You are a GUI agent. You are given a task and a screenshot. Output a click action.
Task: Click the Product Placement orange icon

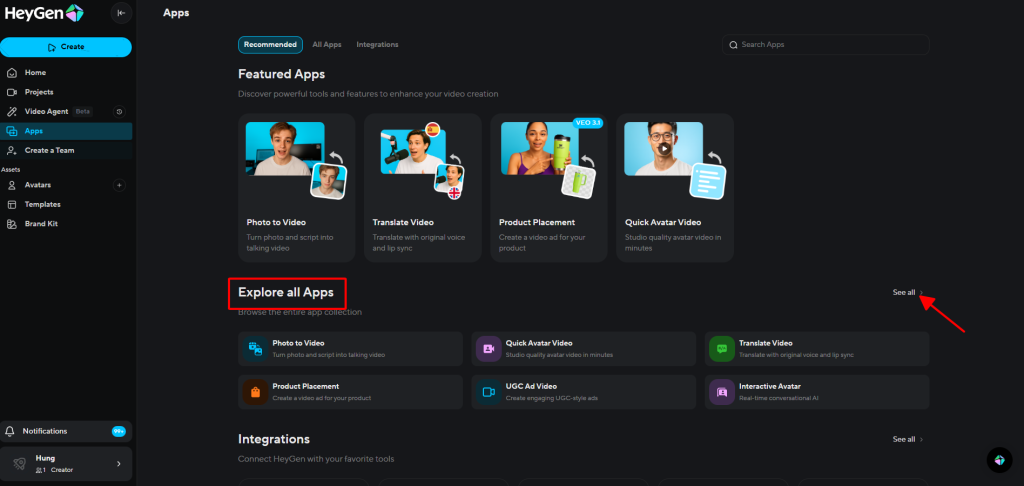click(x=254, y=392)
